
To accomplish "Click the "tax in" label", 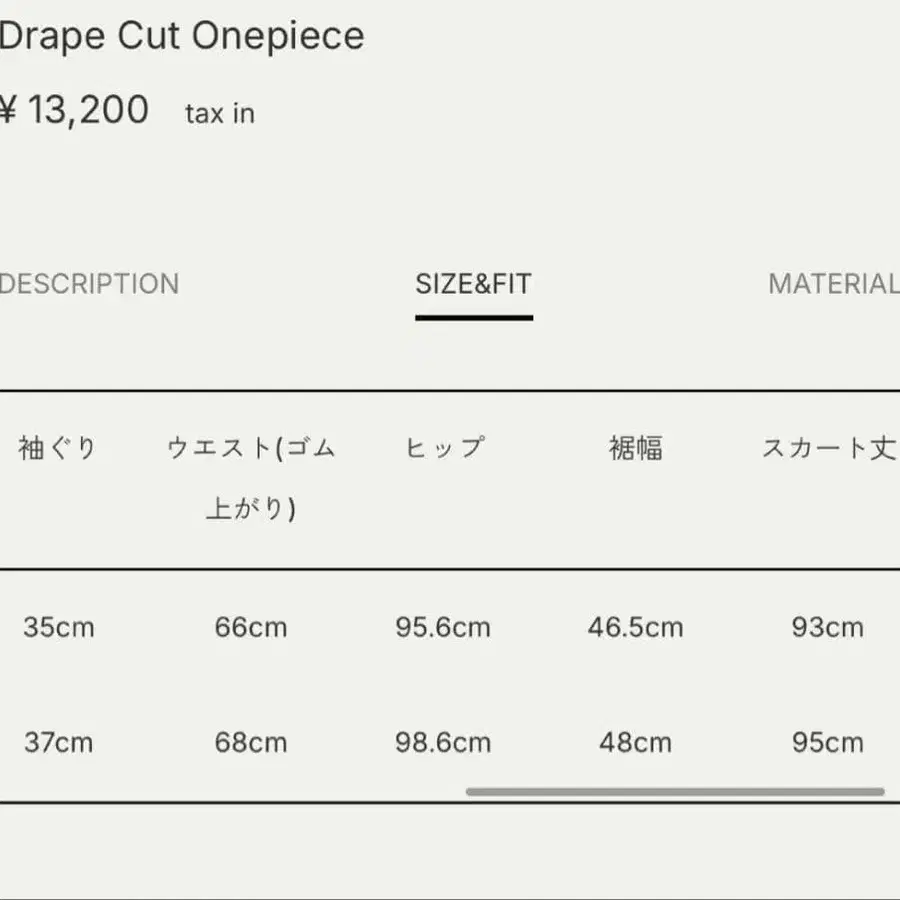I will pyautogui.click(x=220, y=114).
